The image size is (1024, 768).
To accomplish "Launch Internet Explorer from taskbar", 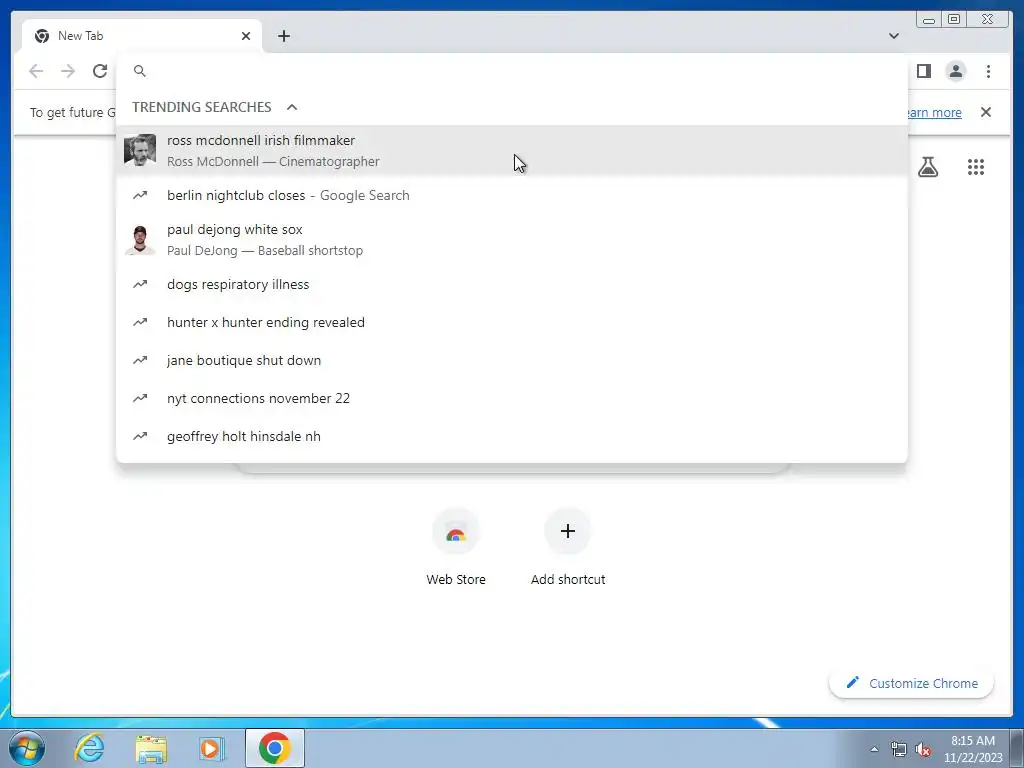I will click(x=89, y=748).
